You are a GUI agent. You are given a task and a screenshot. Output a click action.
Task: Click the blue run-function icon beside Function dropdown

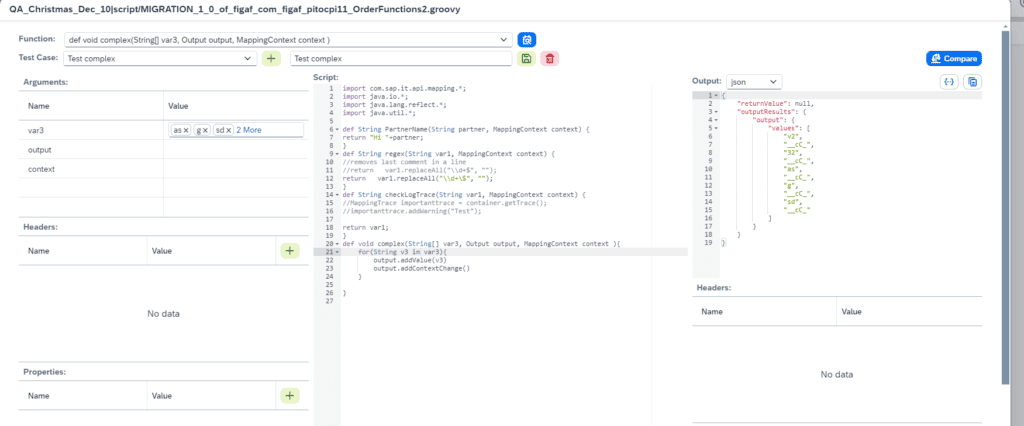pos(527,40)
